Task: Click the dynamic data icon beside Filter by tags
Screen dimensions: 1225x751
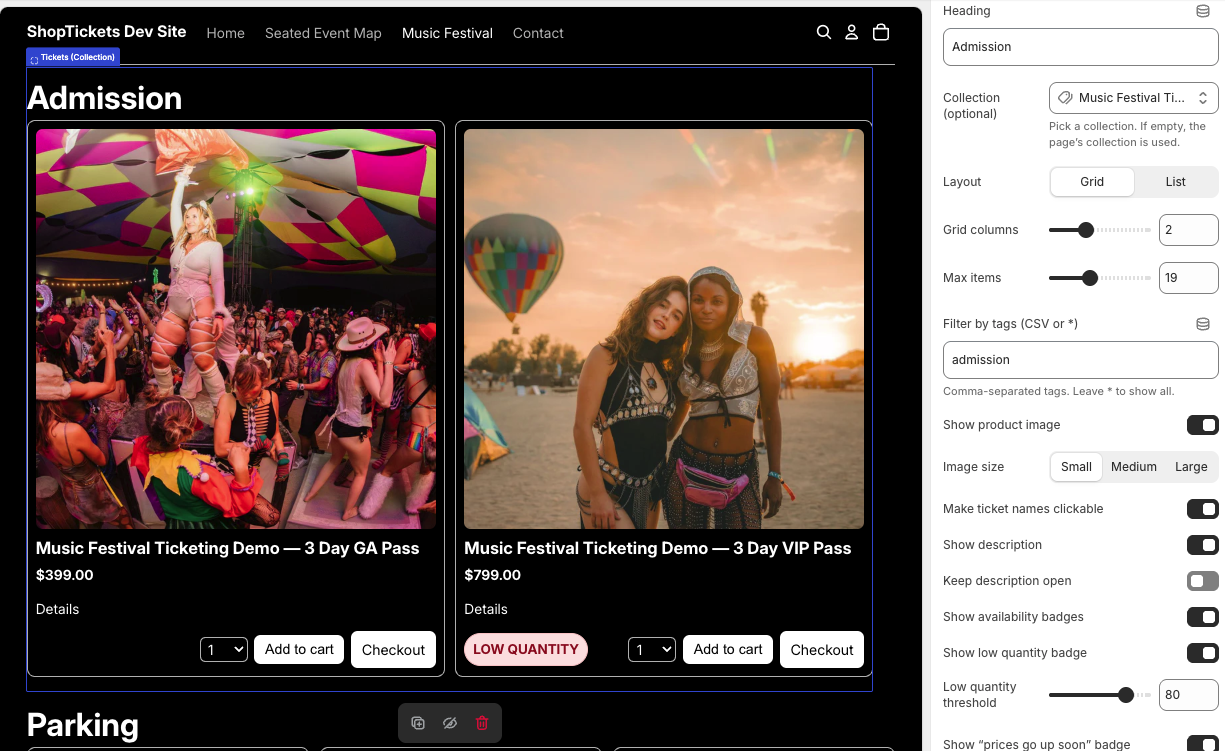Action: 1202,323
